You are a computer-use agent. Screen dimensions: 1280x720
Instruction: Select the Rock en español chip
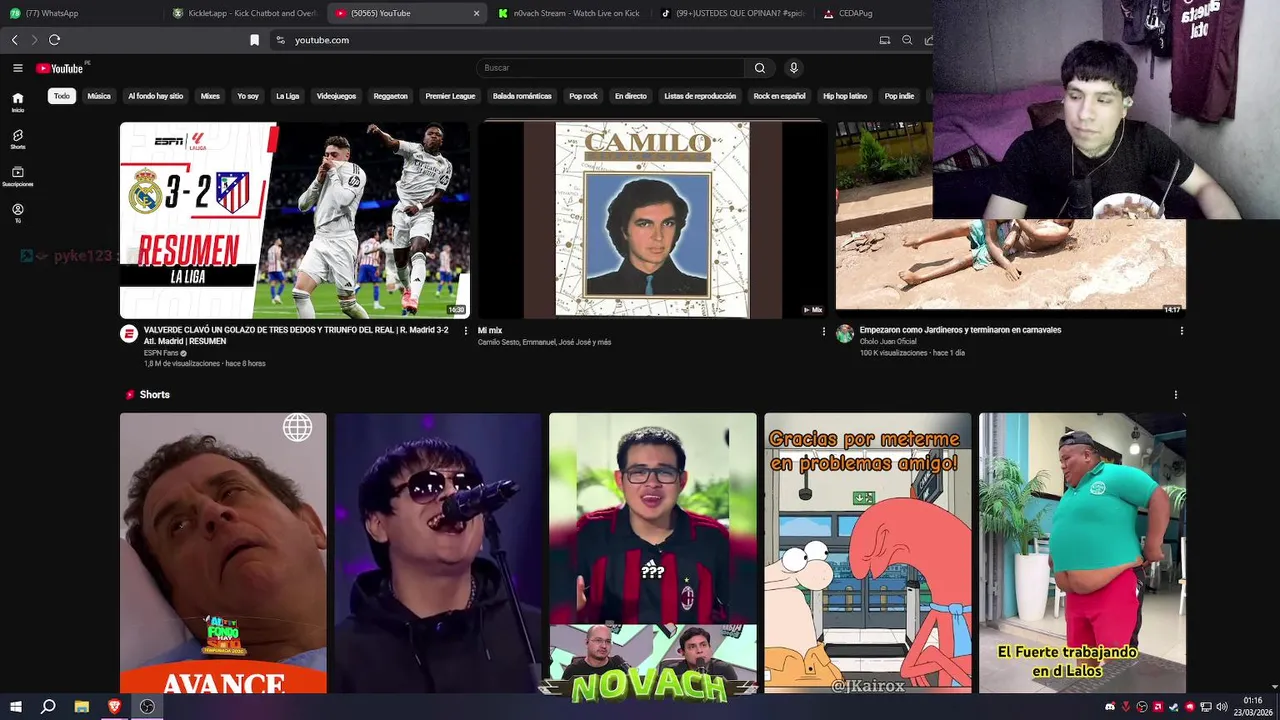tap(779, 96)
